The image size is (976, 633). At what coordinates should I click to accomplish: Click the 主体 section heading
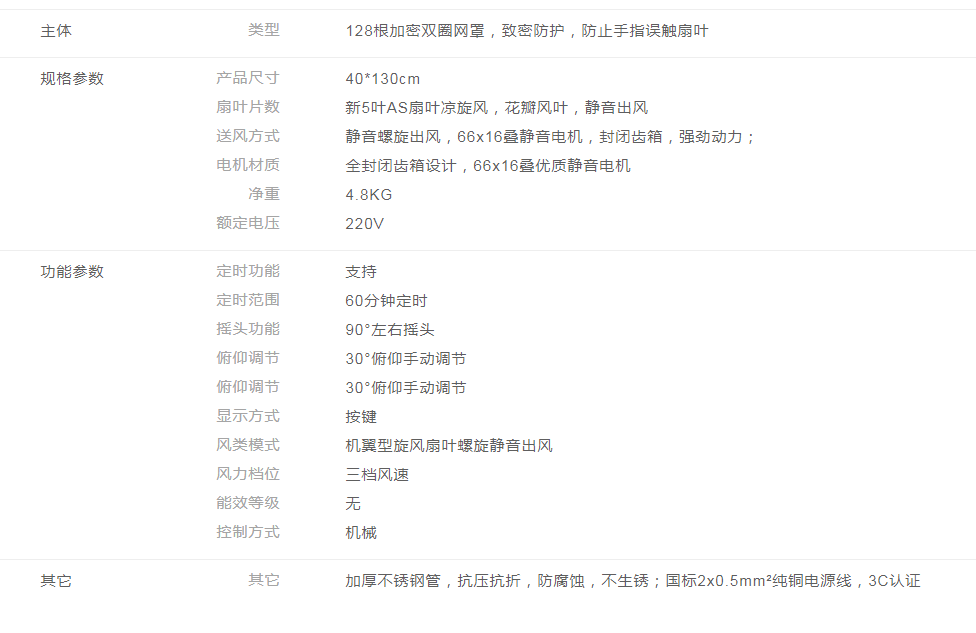pyautogui.click(x=56, y=31)
